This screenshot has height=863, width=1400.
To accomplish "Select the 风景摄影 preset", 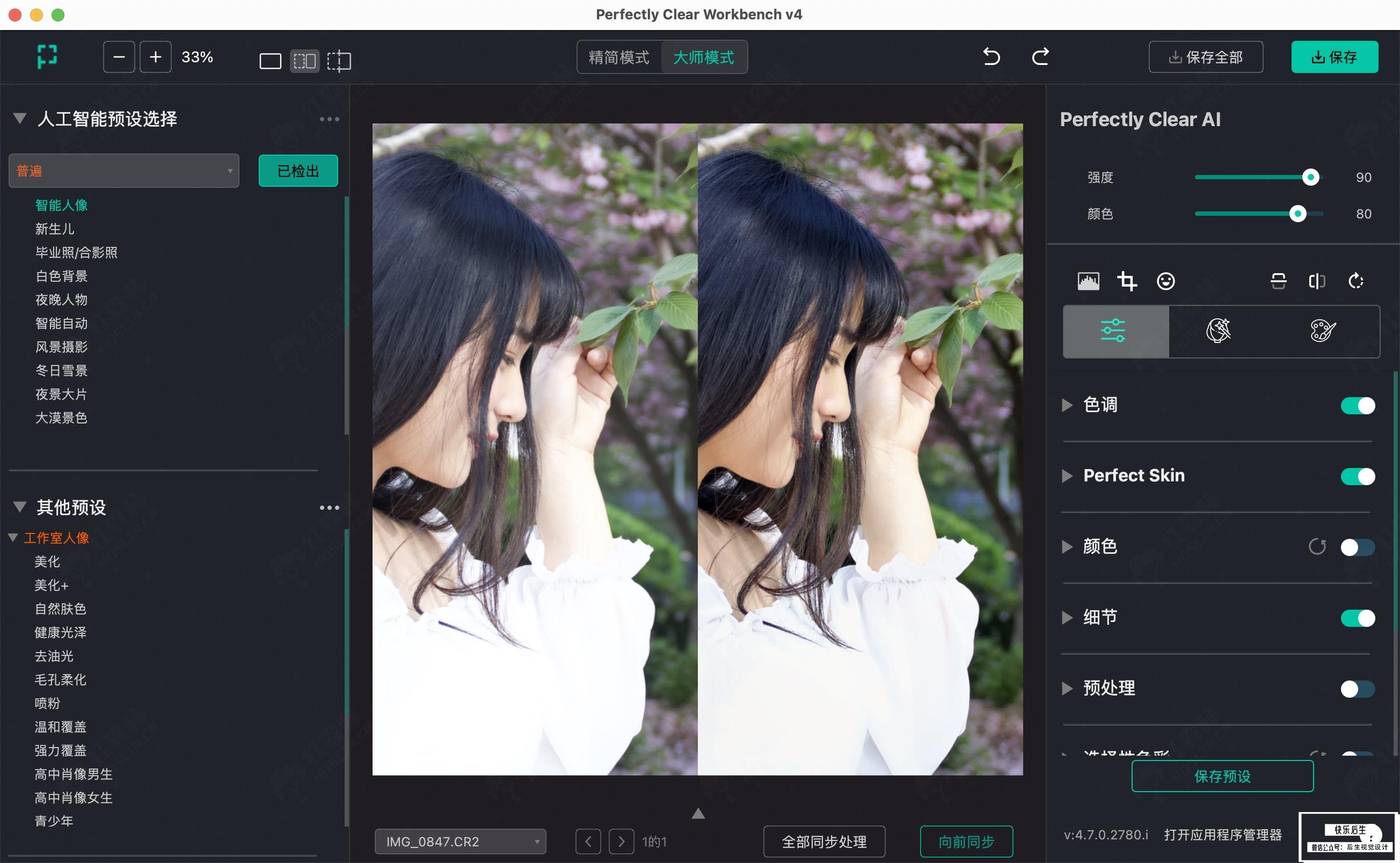I will (x=62, y=347).
